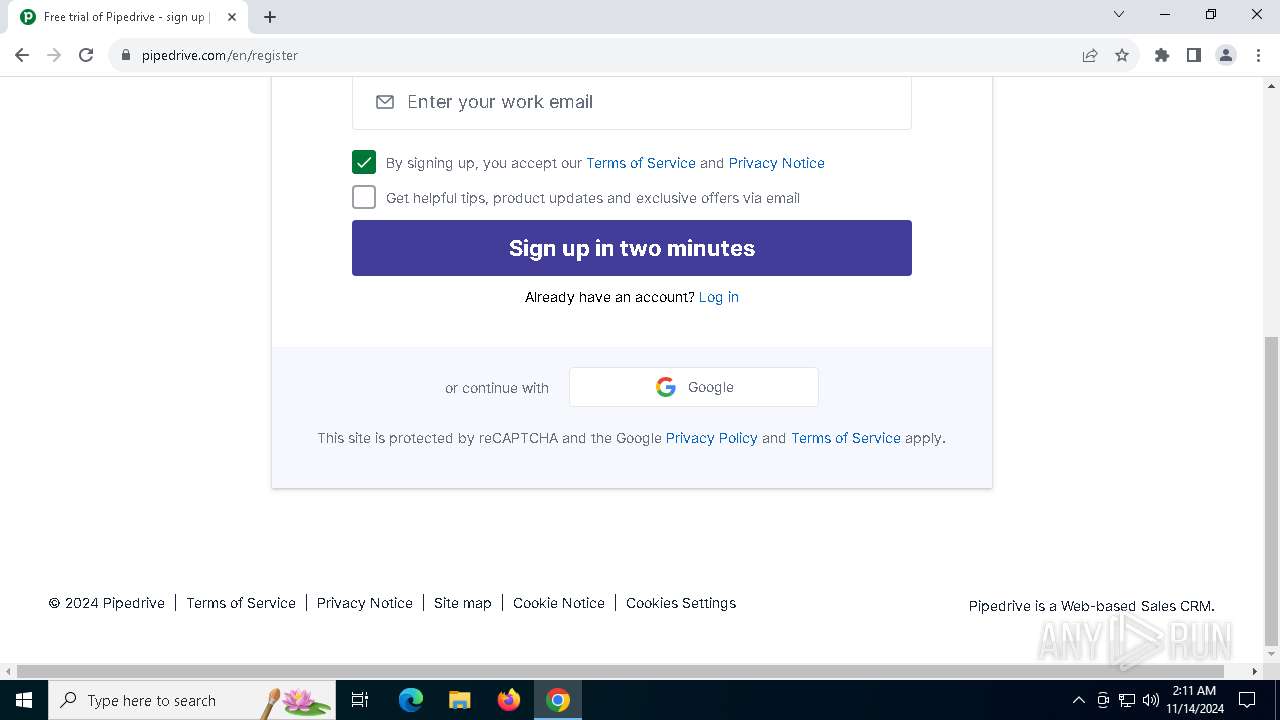The width and height of the screenshot is (1280, 720).
Task: View site information padlock icon
Action: (x=126, y=55)
